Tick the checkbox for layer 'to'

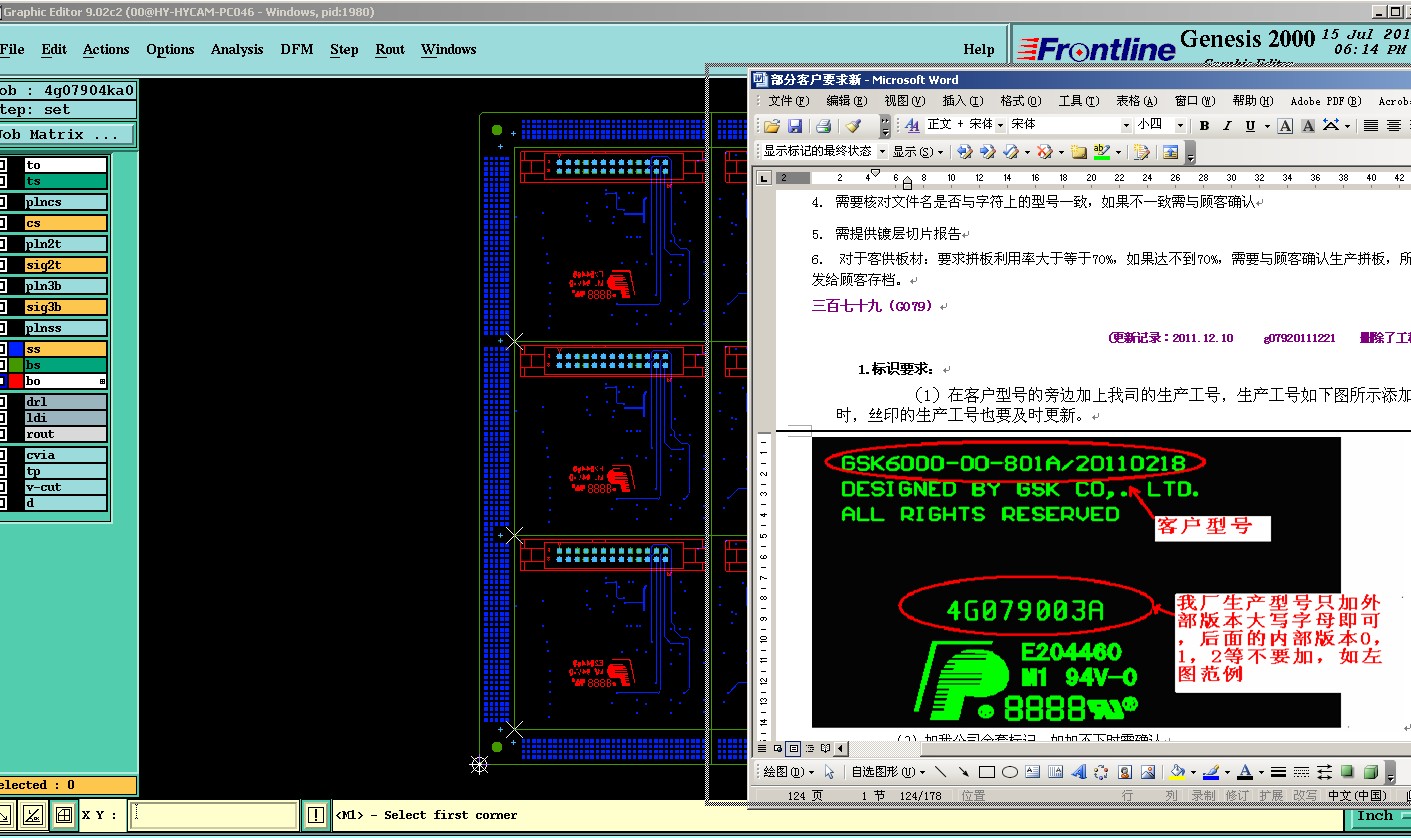[x=3, y=165]
